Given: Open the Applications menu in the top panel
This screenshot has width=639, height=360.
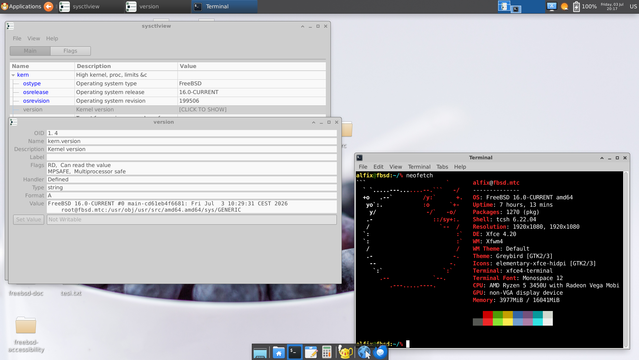Looking at the screenshot, I should (21, 7).
